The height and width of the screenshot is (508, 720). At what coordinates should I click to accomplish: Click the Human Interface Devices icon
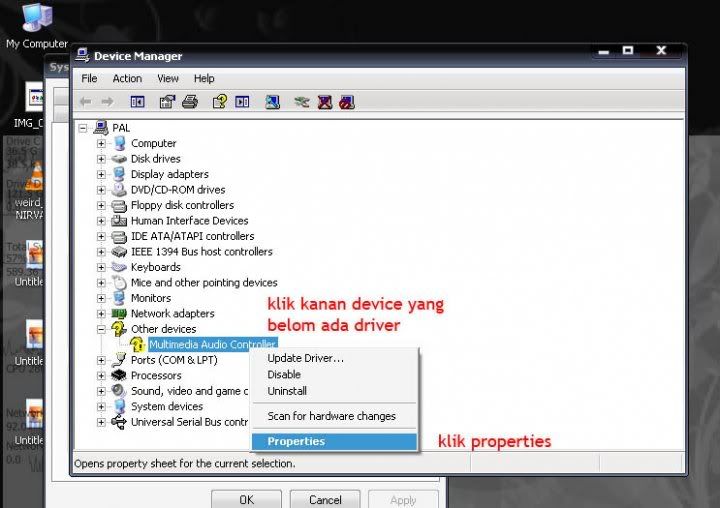[119, 220]
